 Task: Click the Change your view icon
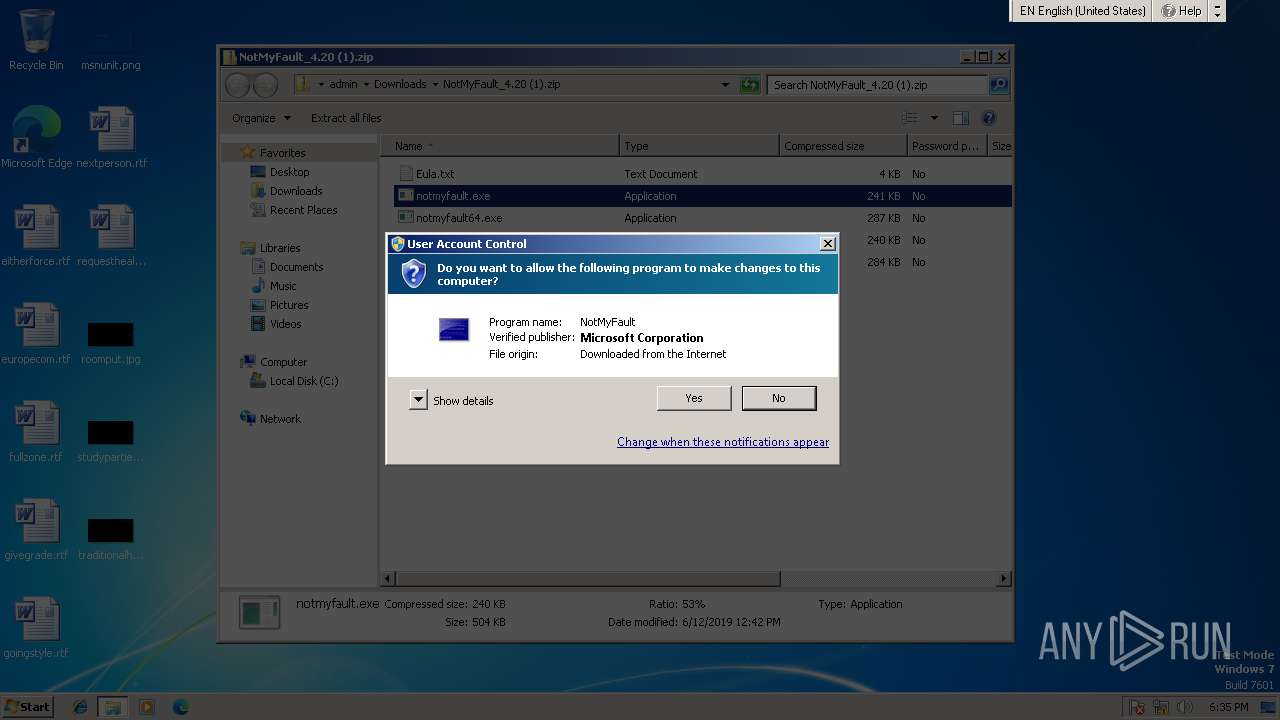tap(910, 118)
